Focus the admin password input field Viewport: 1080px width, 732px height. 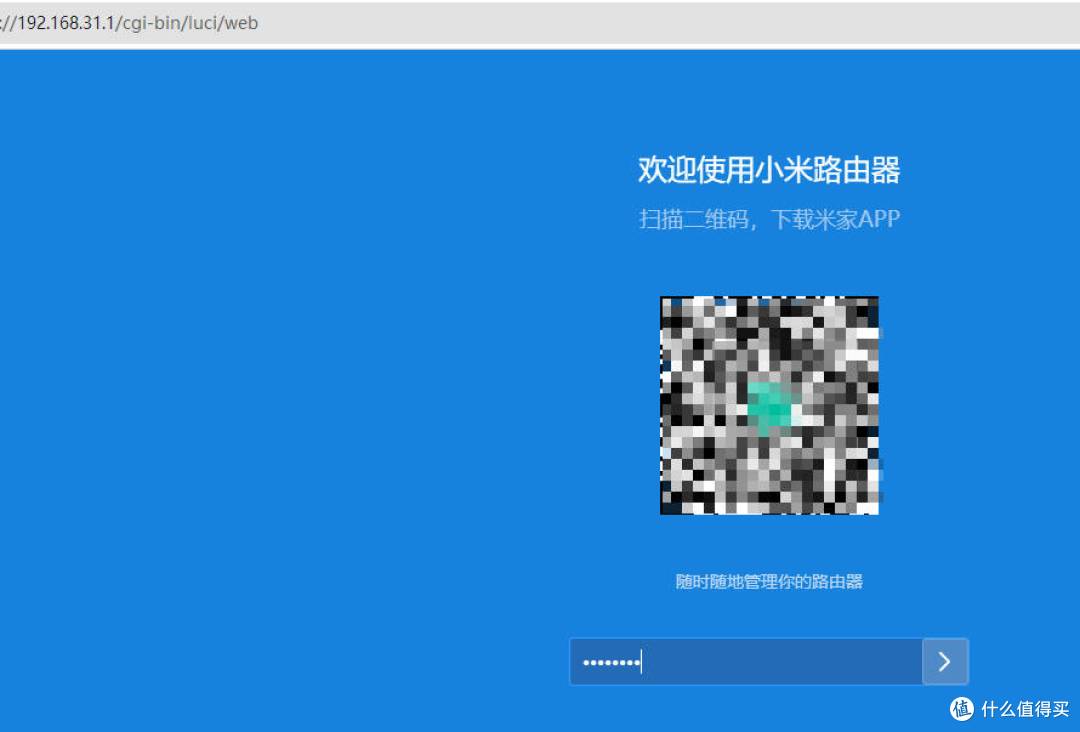pyautogui.click(x=746, y=661)
